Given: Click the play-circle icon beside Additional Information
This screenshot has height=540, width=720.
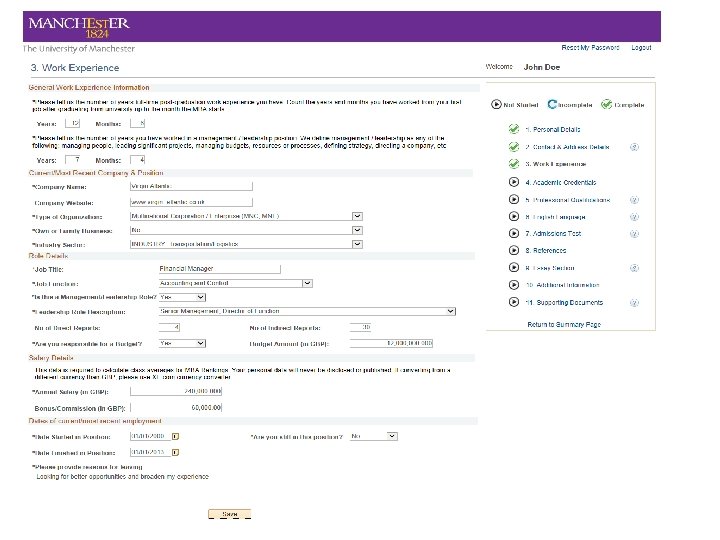Looking at the screenshot, I should point(514,285).
